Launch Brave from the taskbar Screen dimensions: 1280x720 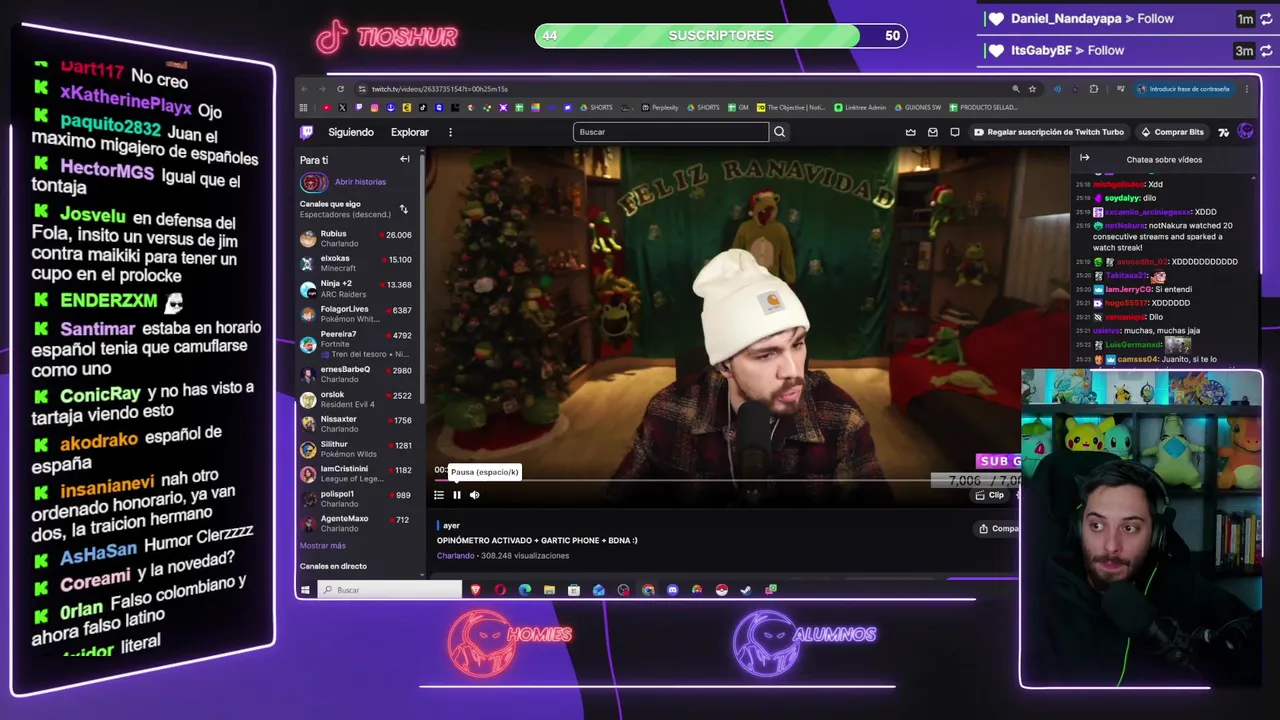click(476, 590)
